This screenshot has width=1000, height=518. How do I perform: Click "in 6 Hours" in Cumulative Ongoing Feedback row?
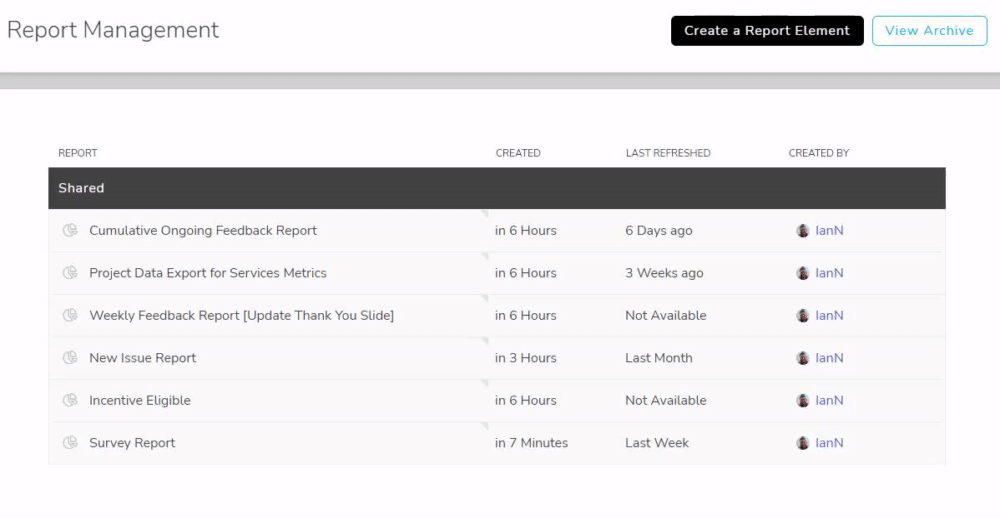pos(526,230)
